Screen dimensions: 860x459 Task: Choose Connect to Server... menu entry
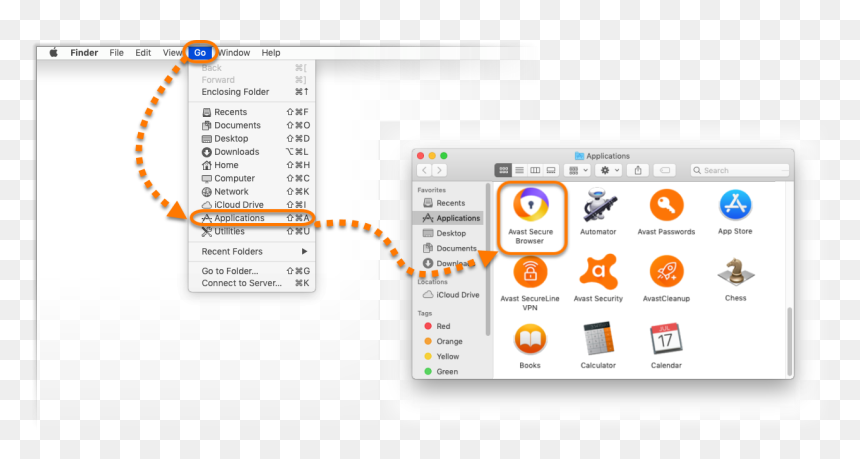pyautogui.click(x=252, y=283)
